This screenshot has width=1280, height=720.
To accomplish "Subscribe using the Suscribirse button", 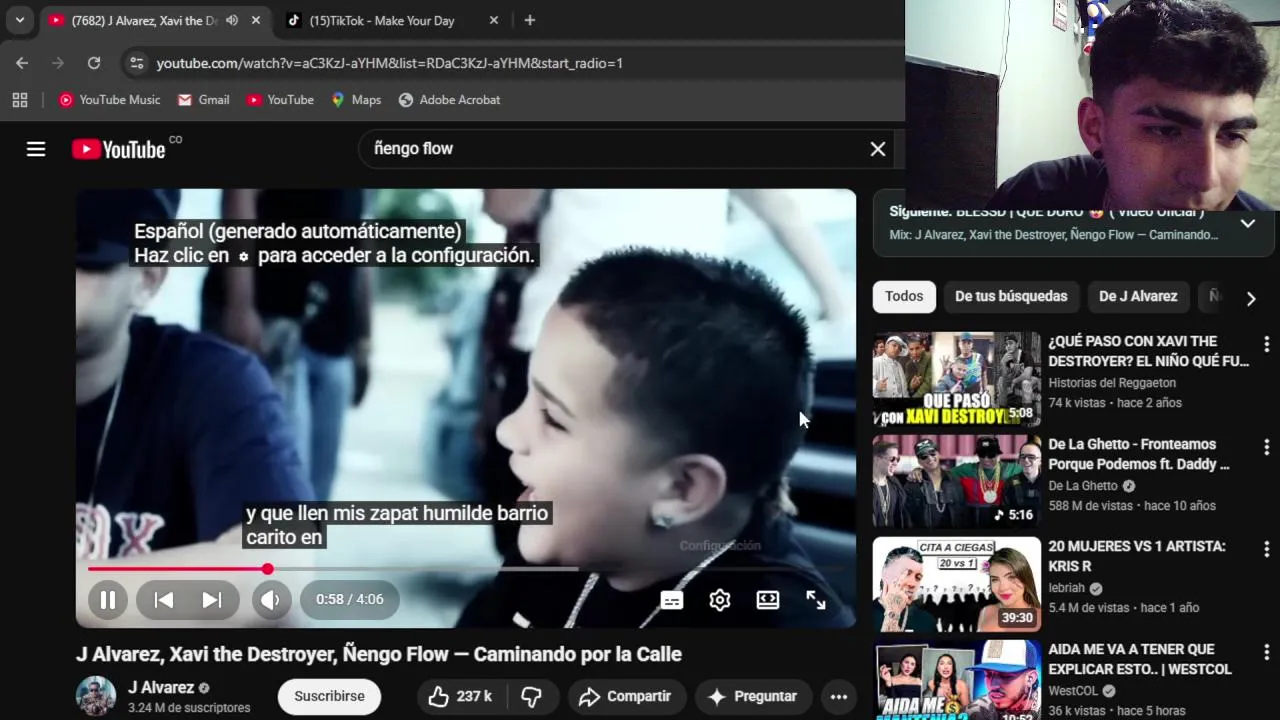I will point(329,696).
